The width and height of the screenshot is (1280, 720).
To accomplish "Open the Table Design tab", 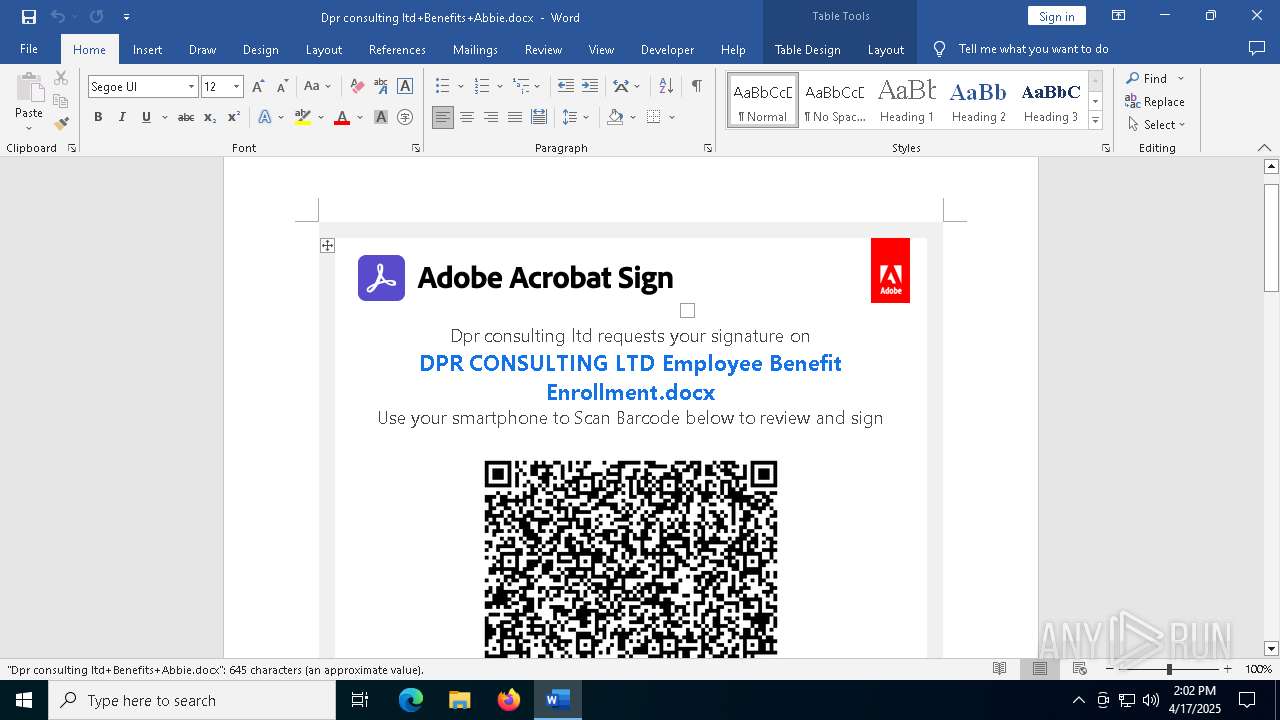I will [807, 49].
